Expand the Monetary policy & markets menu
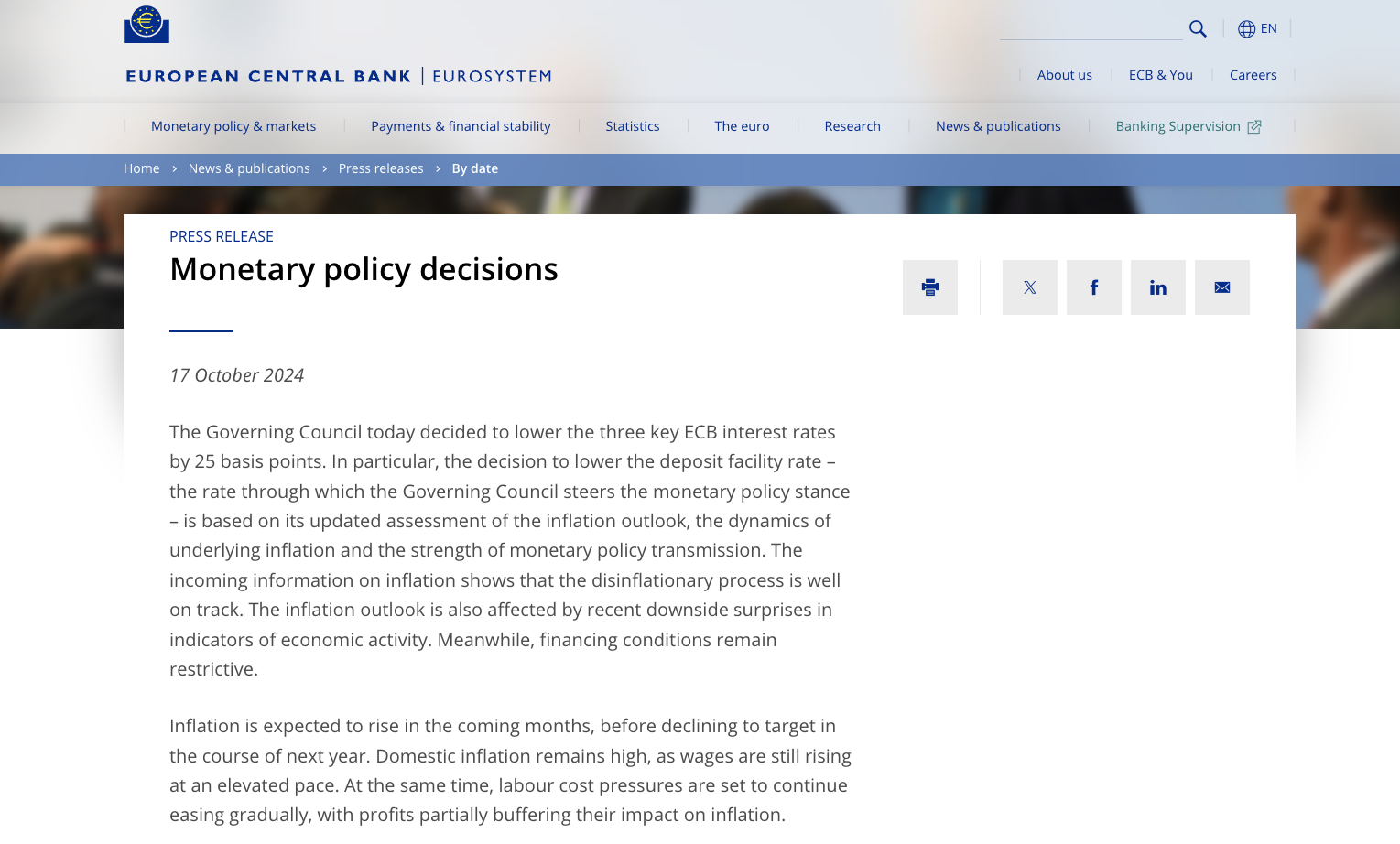Image resolution: width=1400 pixels, height=844 pixels. pos(233,126)
